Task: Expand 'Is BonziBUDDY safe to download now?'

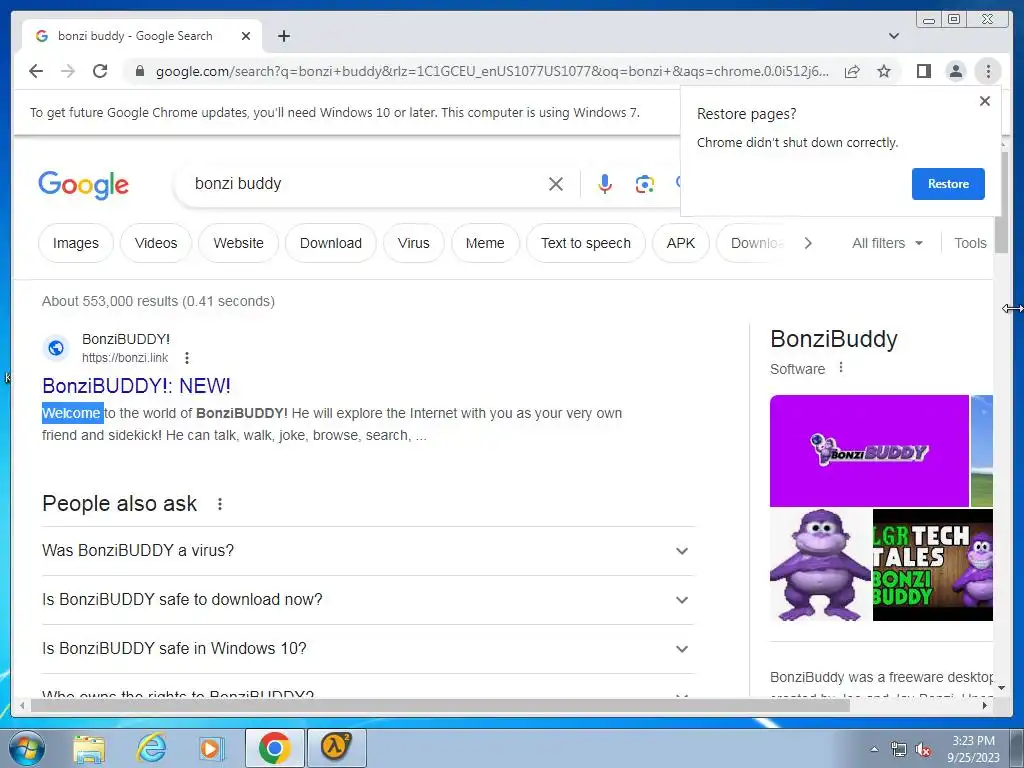Action: pyautogui.click(x=368, y=600)
